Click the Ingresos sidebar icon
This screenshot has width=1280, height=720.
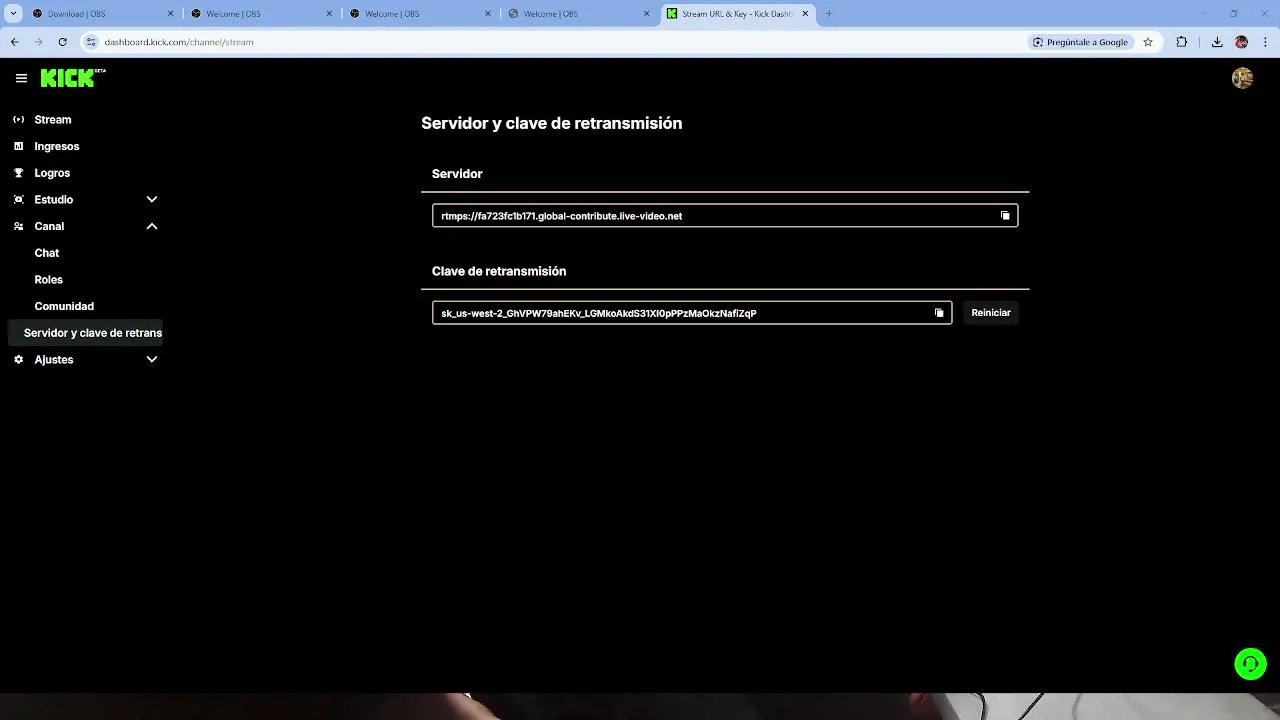tap(18, 146)
